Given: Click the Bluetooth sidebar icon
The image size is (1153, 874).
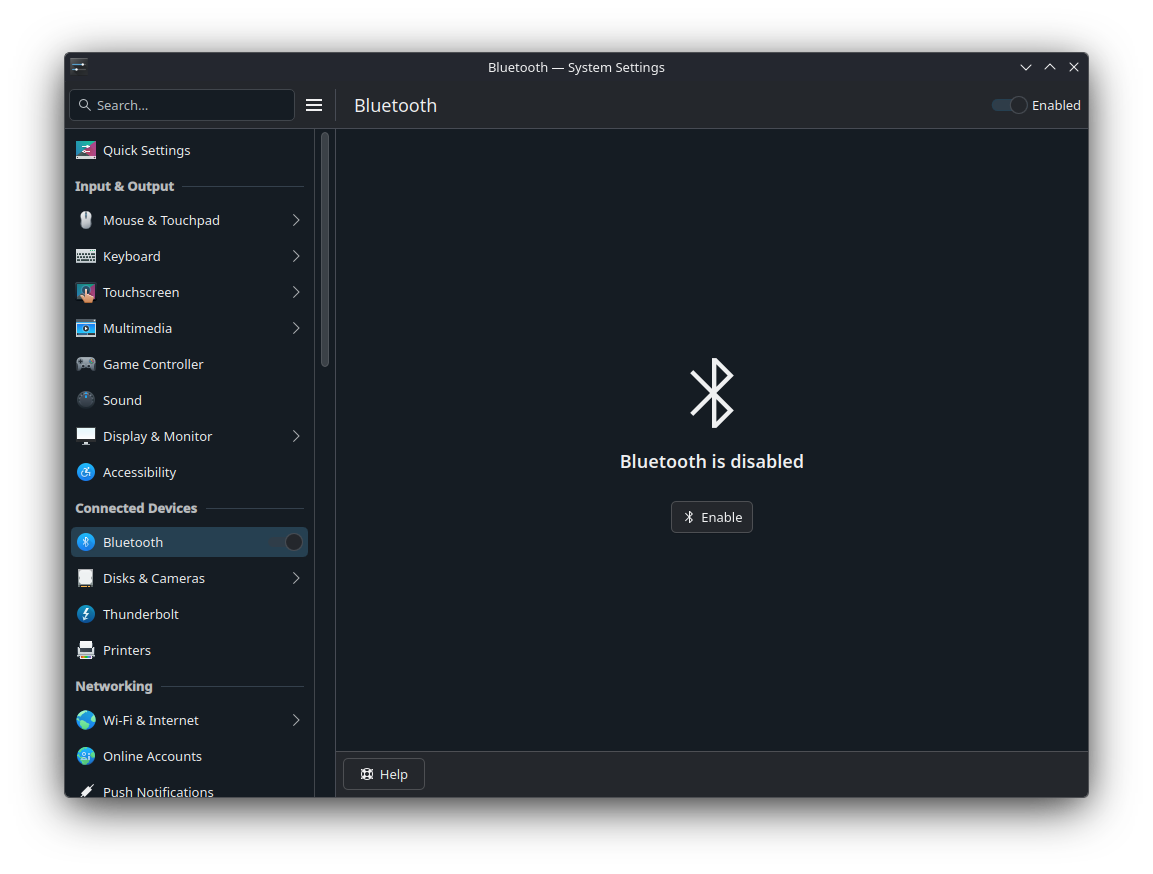Looking at the screenshot, I should (x=86, y=542).
